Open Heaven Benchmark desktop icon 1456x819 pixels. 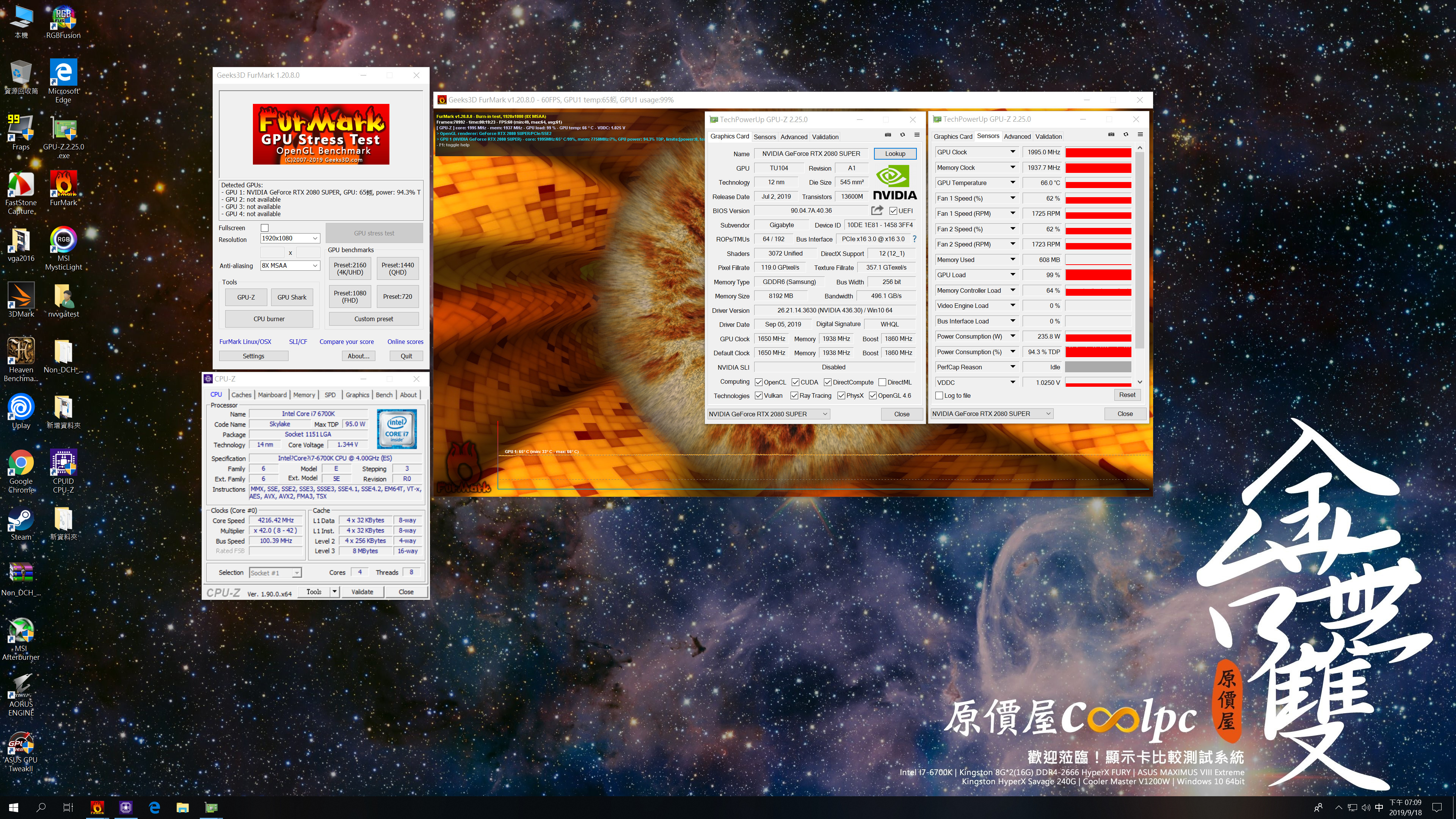point(21,360)
